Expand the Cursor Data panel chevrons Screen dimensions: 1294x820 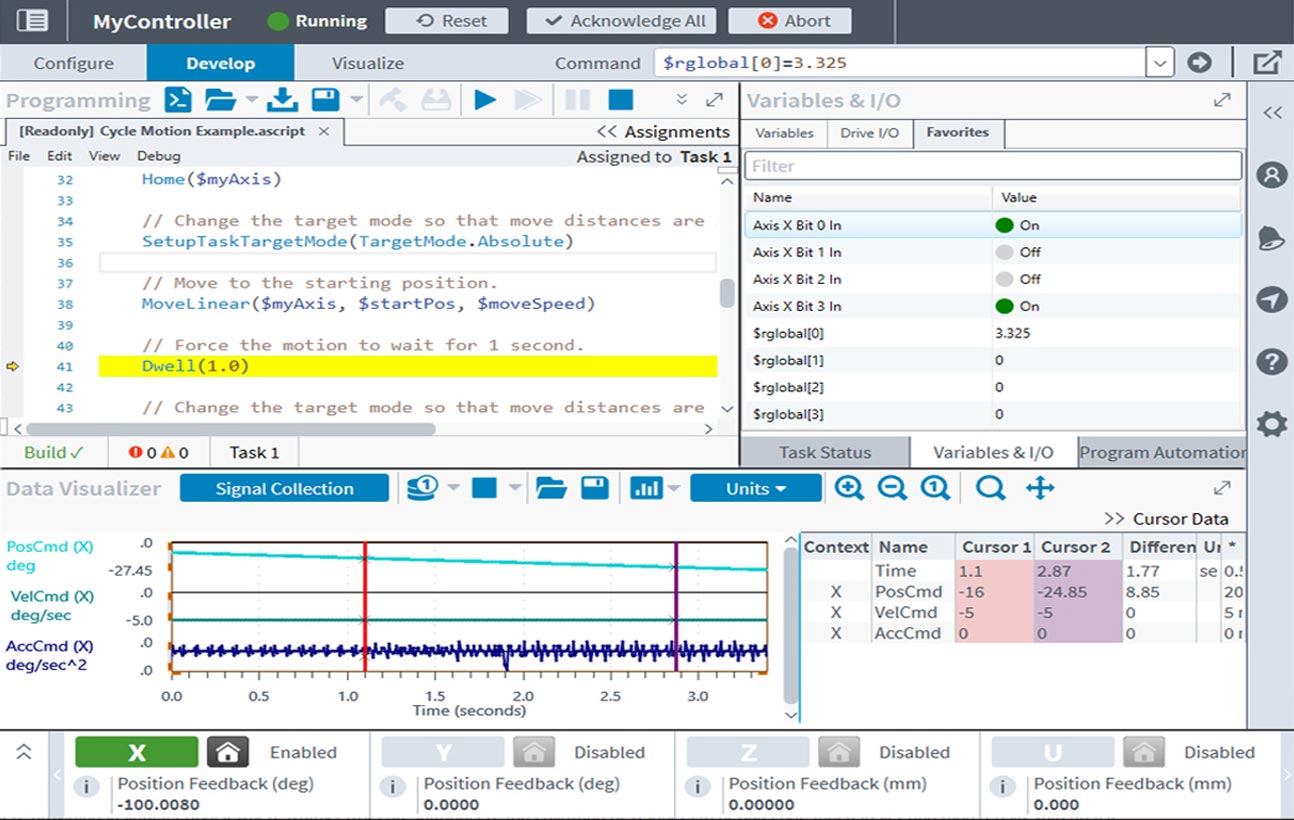1113,519
